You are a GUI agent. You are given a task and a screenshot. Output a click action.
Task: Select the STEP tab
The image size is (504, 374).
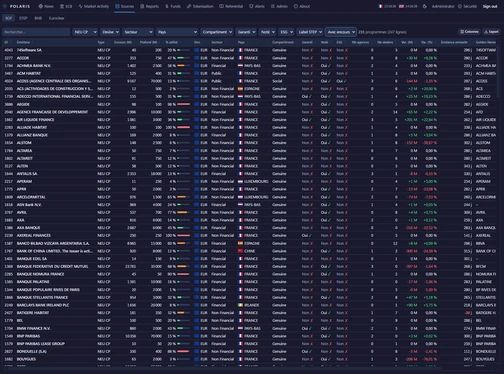pos(23,18)
